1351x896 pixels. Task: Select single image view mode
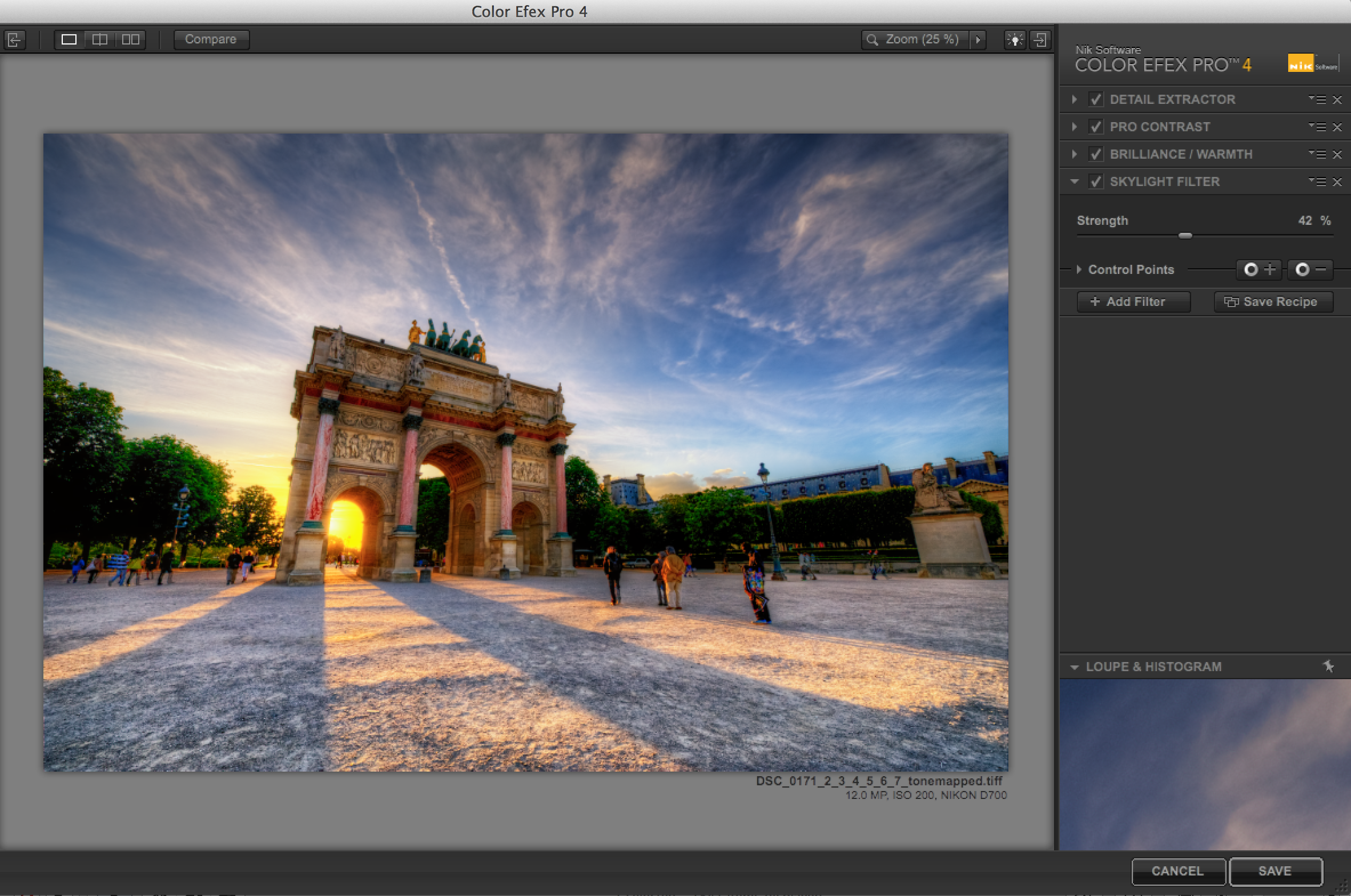tap(69, 39)
